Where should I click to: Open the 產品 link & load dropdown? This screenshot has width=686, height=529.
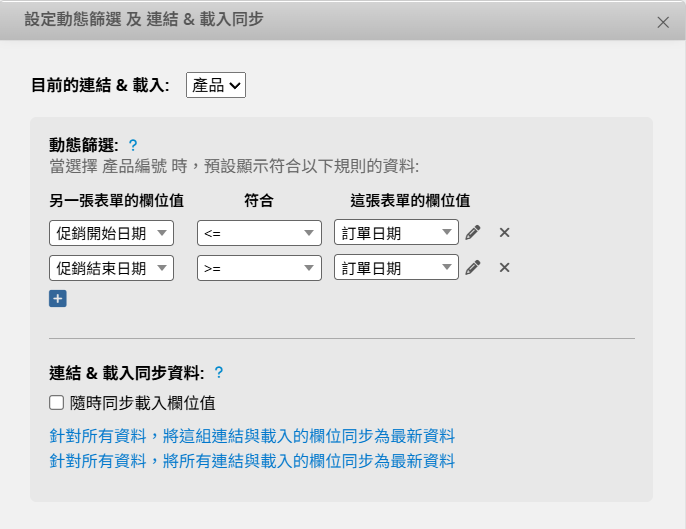tap(216, 86)
